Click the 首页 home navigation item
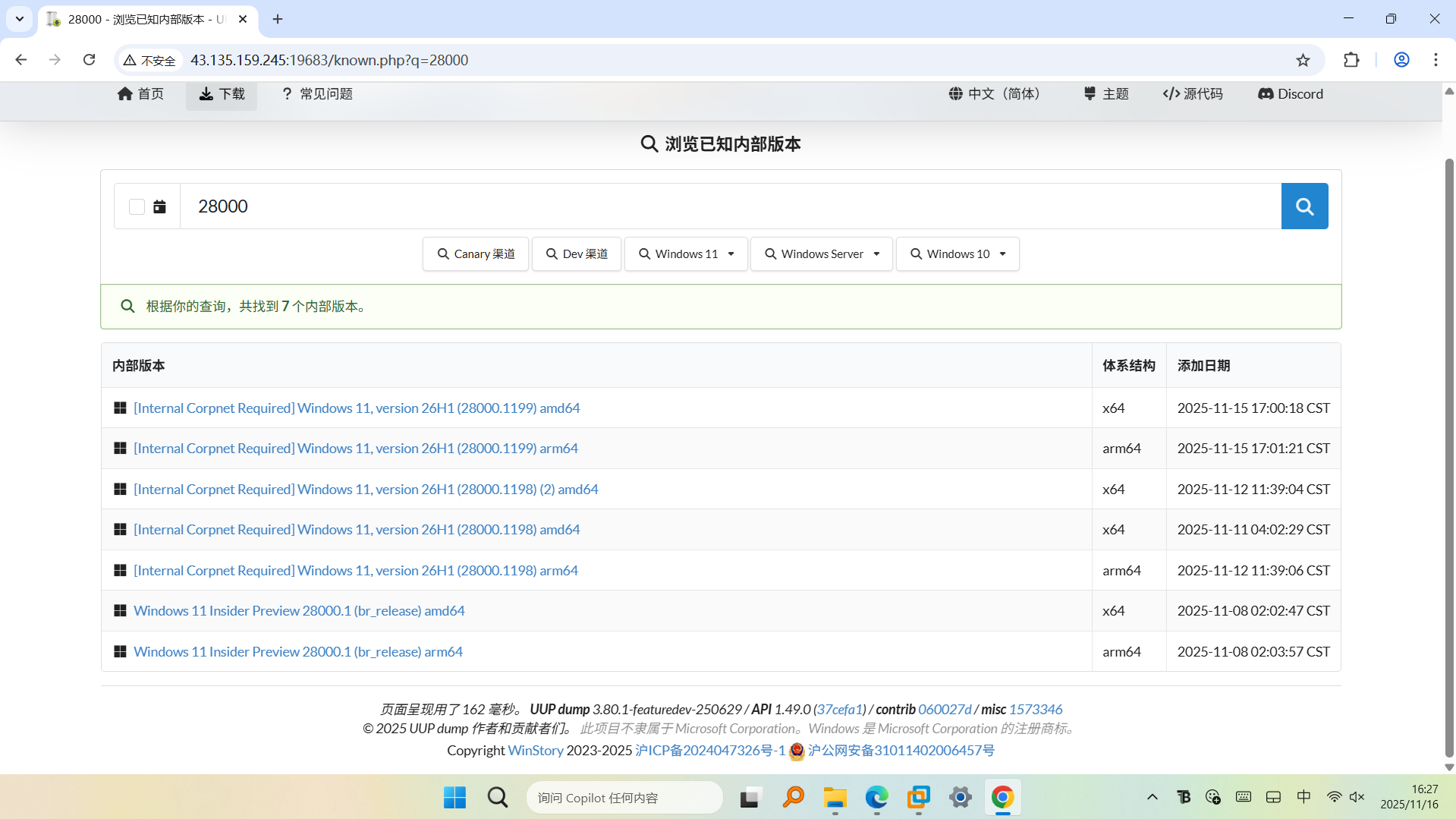1456x819 pixels. click(x=140, y=93)
